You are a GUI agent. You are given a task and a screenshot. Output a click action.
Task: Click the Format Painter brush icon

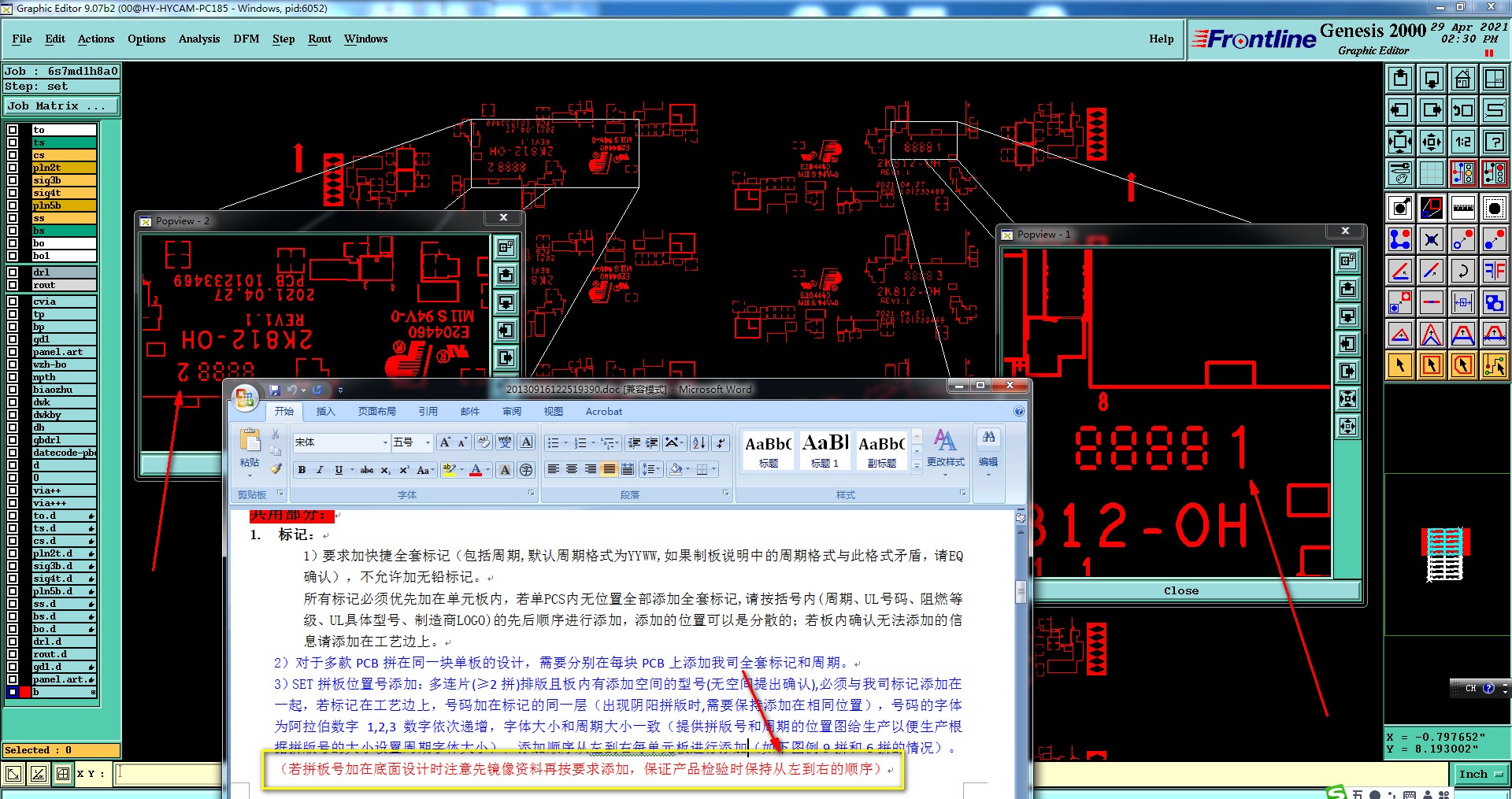click(275, 469)
